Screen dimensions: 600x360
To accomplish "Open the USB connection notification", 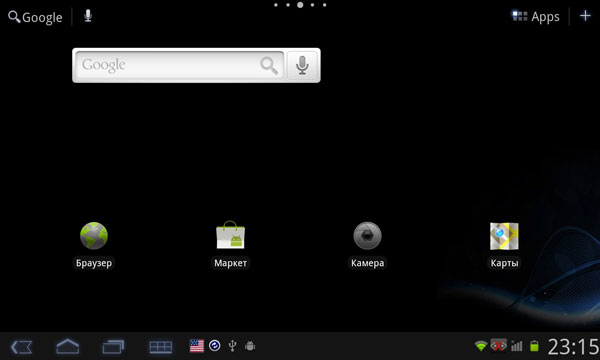I will [232, 346].
